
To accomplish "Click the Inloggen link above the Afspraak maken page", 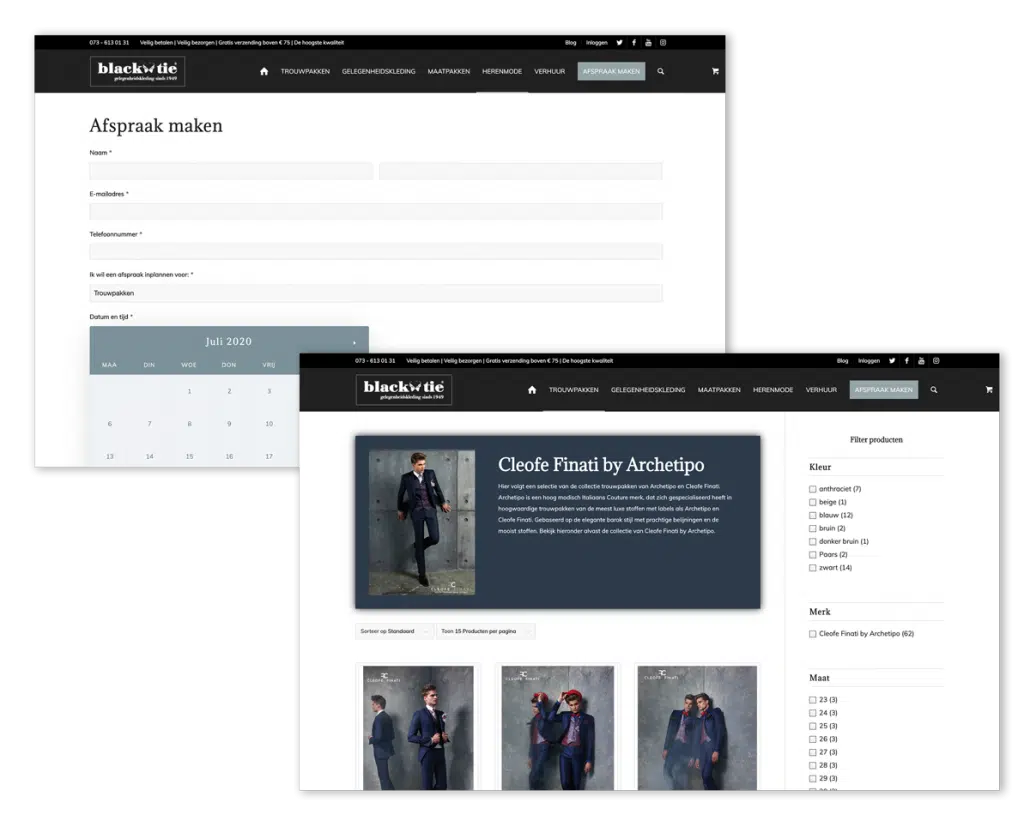I will click(596, 43).
